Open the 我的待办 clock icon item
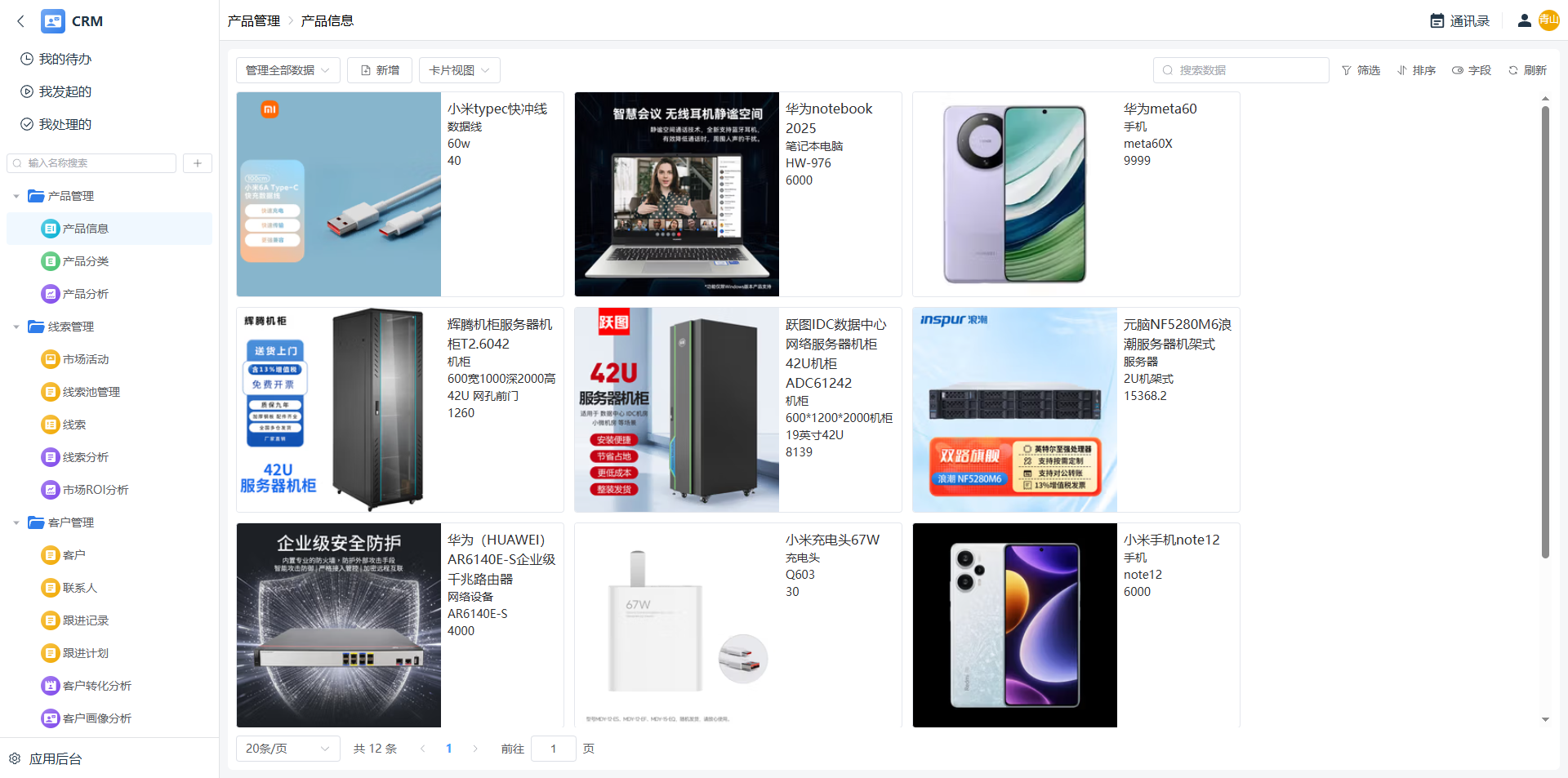Viewport: 1568px width, 778px height. [27, 59]
